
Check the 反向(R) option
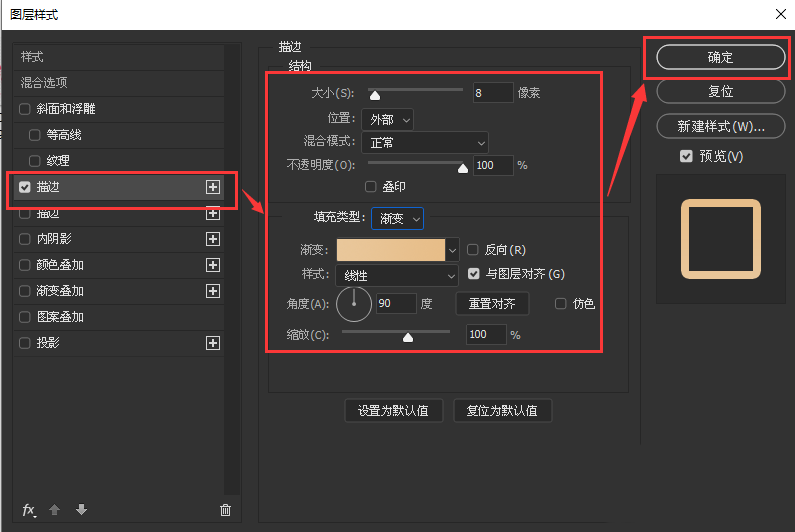473,250
